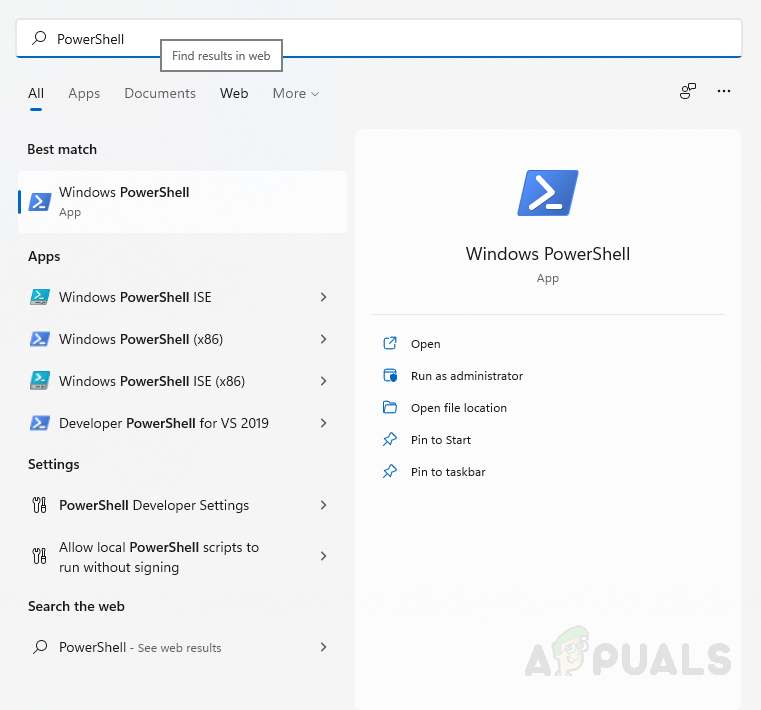Open the More filter dropdown

tap(296, 93)
